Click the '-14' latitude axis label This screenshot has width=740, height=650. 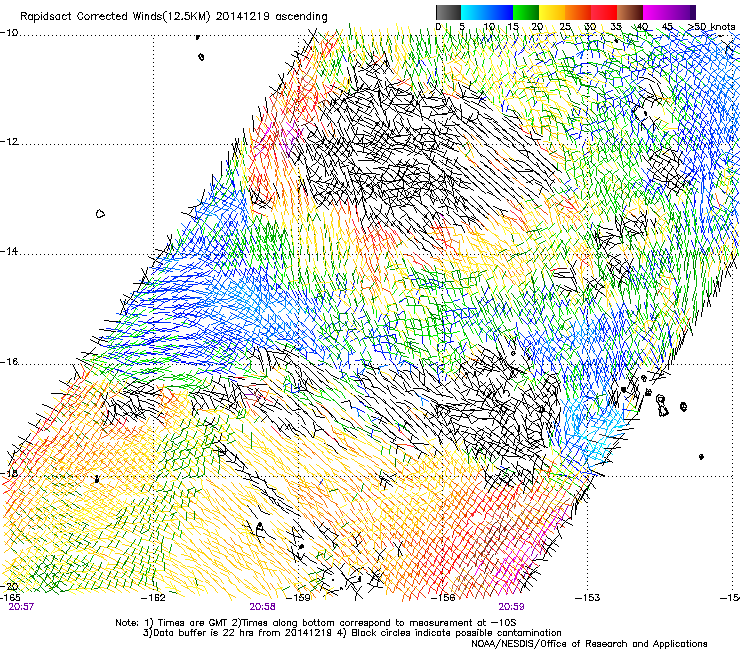click(x=9, y=252)
